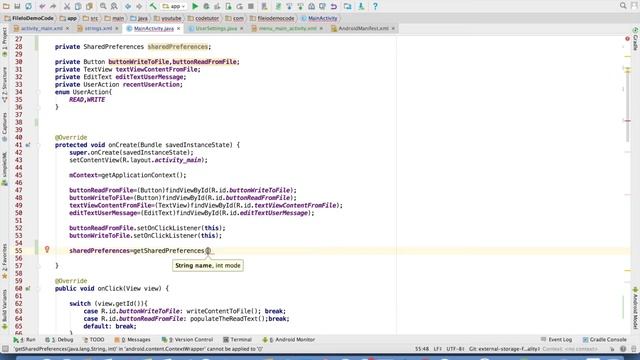The height and width of the screenshot is (360, 640).
Task: Switch to the activity_main.xml tab
Action: [x=42, y=29]
